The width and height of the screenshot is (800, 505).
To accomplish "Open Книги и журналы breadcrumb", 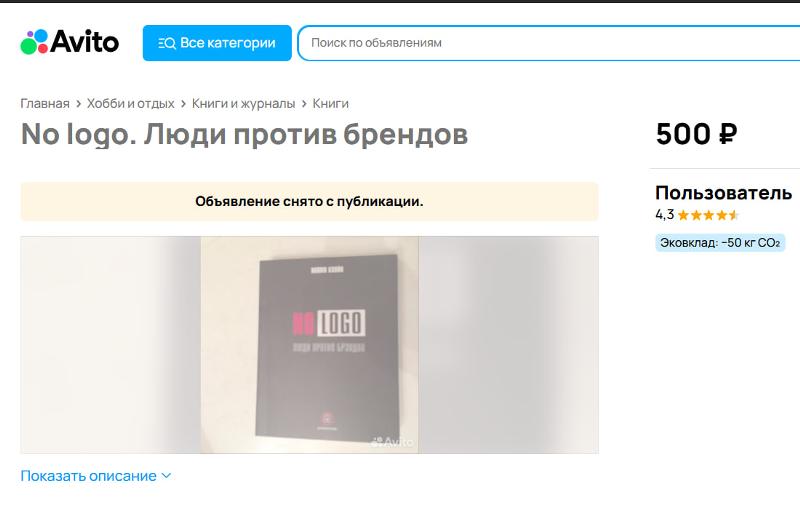I will click(243, 104).
